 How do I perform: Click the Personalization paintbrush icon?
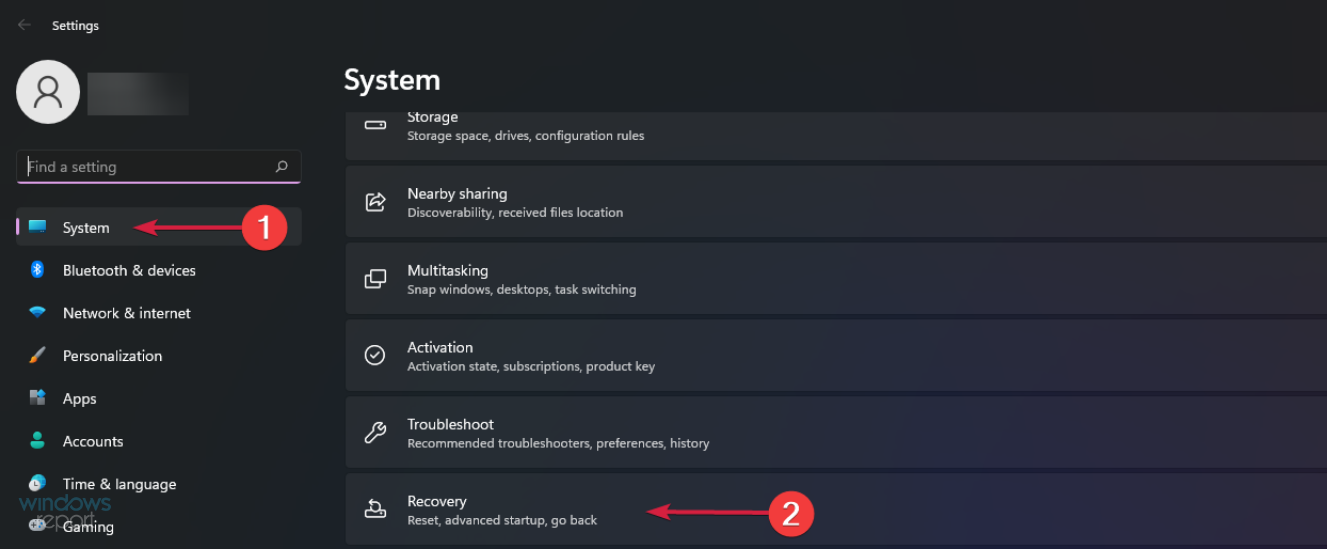(37, 356)
